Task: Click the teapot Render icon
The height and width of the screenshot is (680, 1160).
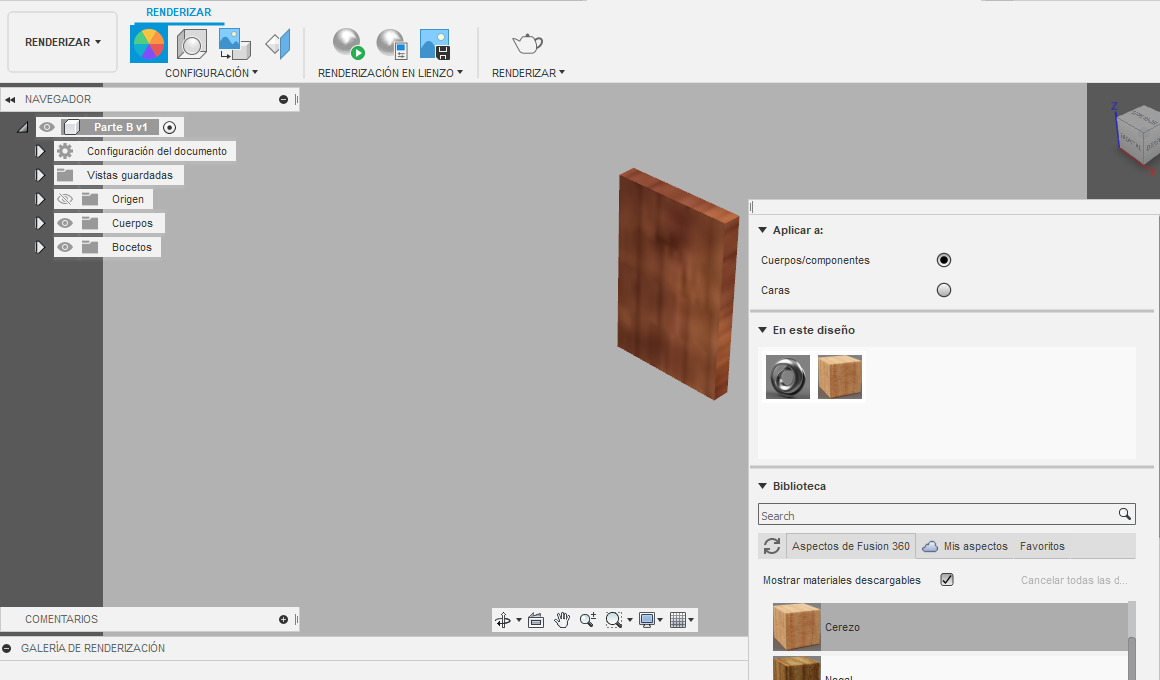Action: coord(527,44)
